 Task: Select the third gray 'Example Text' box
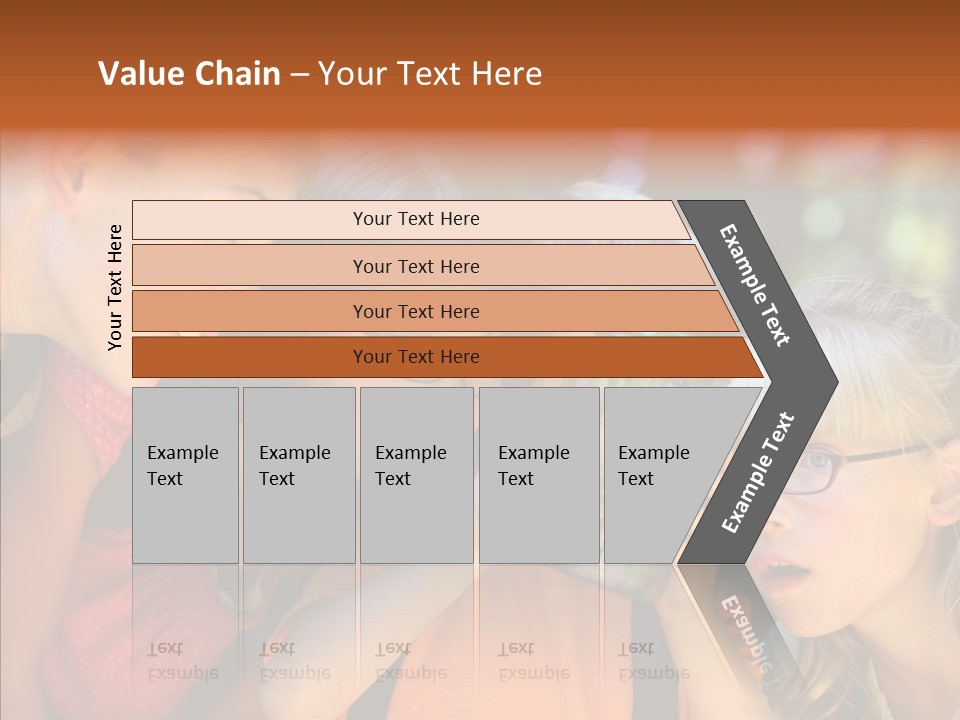pos(416,475)
